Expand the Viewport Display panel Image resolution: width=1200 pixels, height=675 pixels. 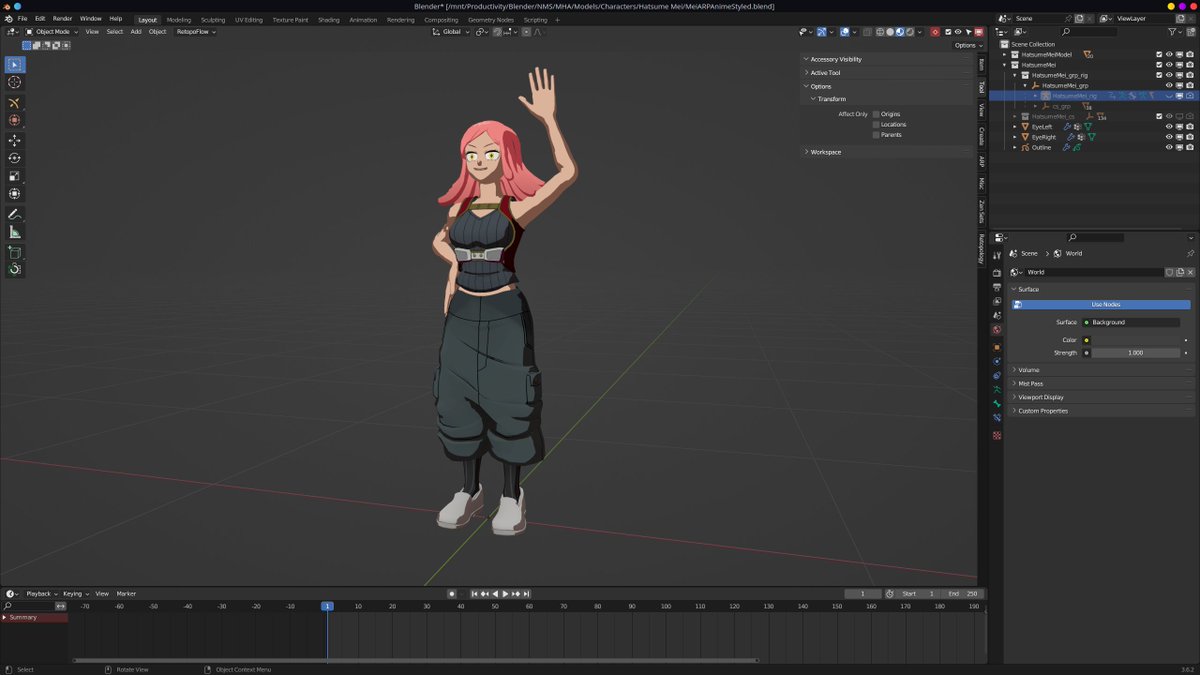[1100, 397]
